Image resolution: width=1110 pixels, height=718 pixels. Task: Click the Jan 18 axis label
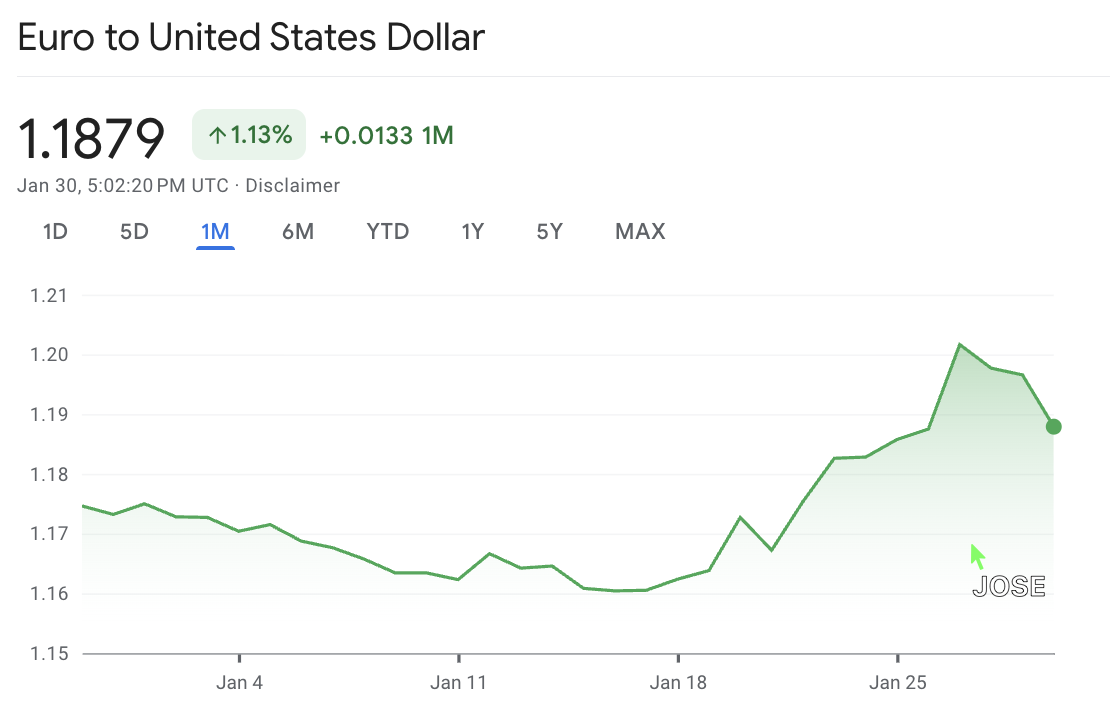pyautogui.click(x=678, y=684)
